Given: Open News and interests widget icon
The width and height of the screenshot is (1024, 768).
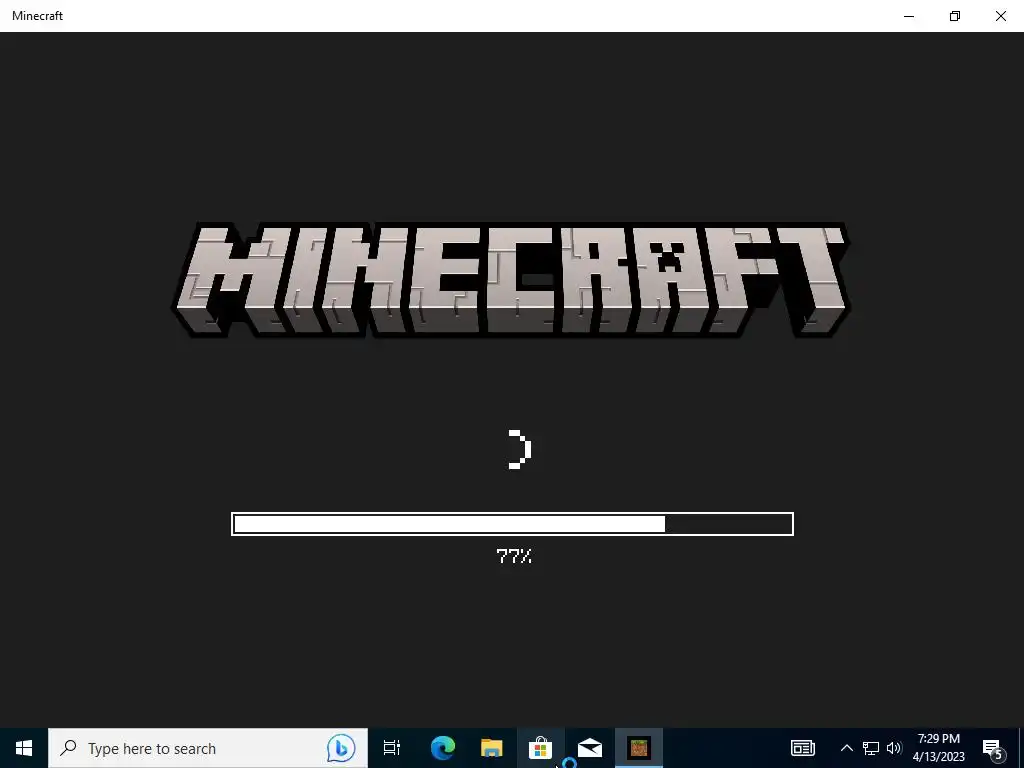Looking at the screenshot, I should 803,748.
